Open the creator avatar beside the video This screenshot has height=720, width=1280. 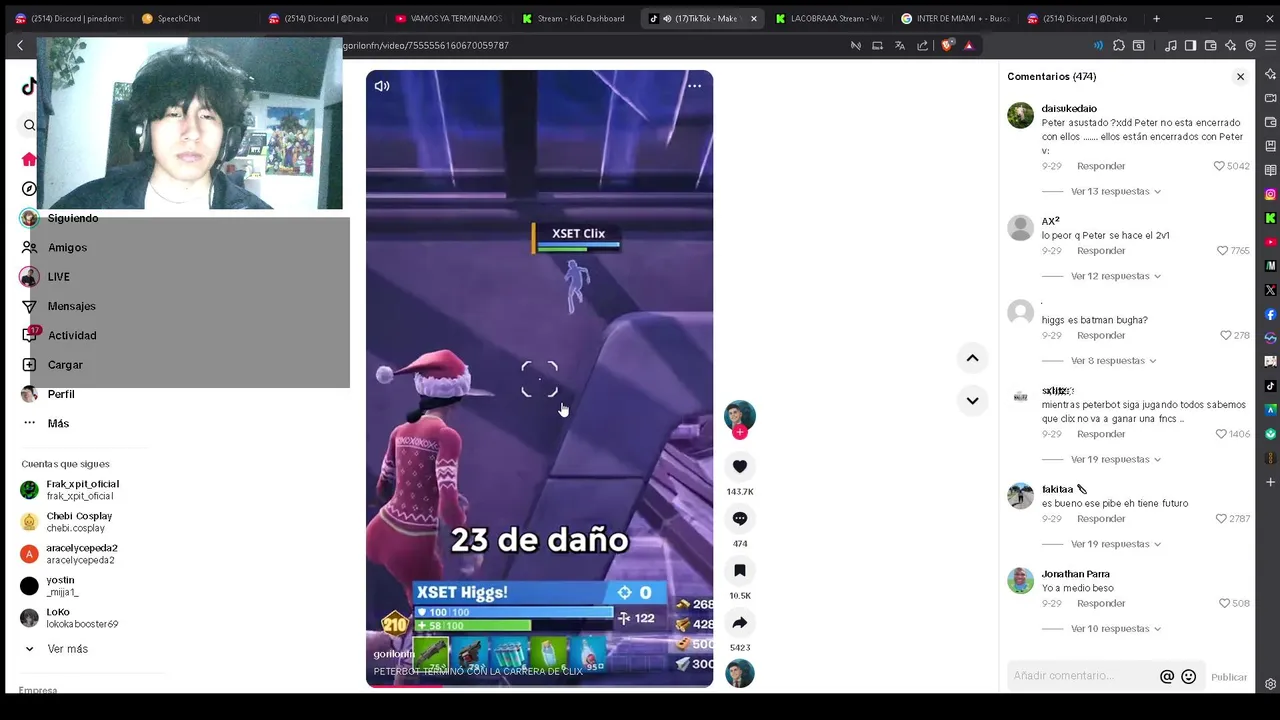[740, 415]
